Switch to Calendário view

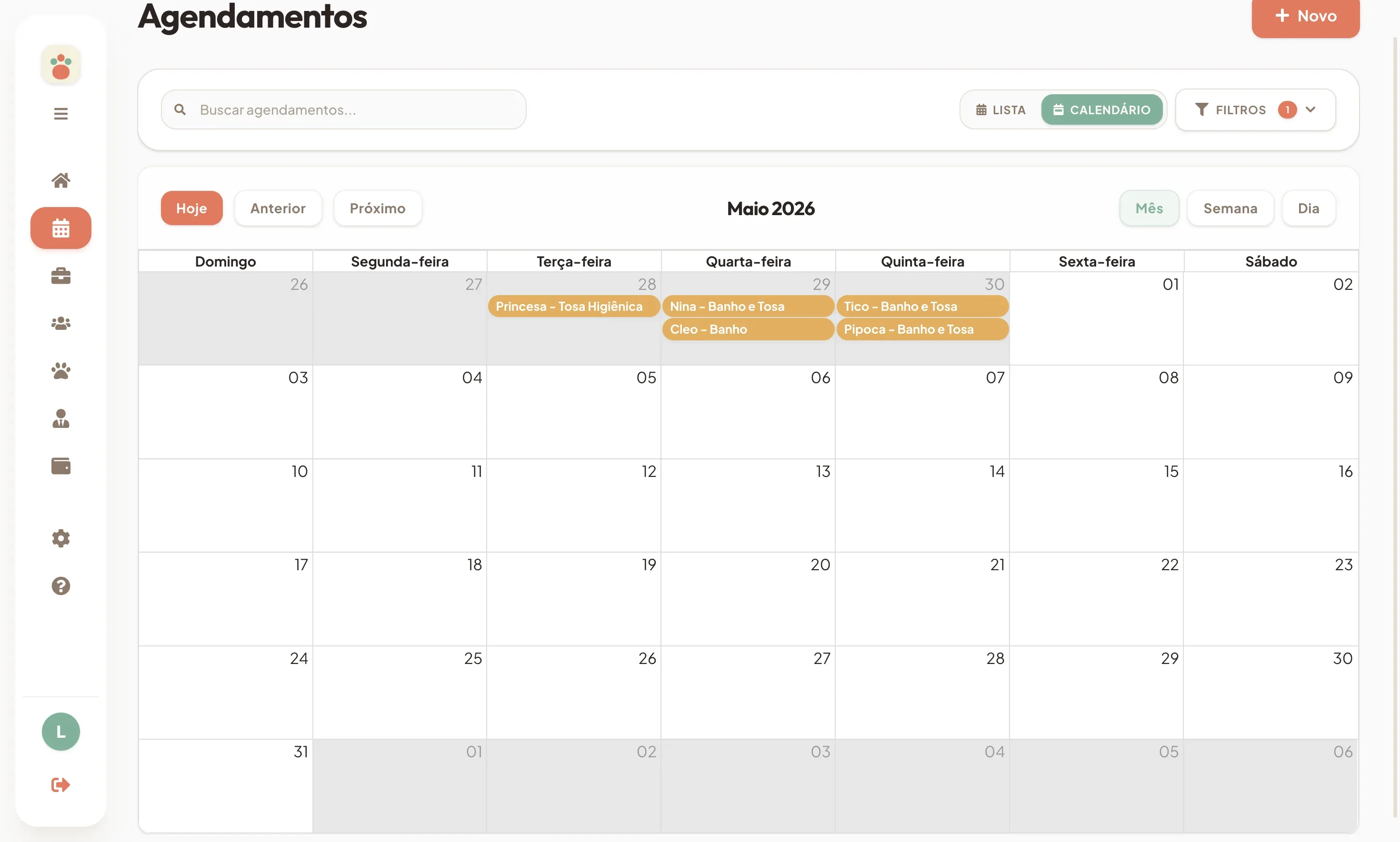coord(1101,109)
